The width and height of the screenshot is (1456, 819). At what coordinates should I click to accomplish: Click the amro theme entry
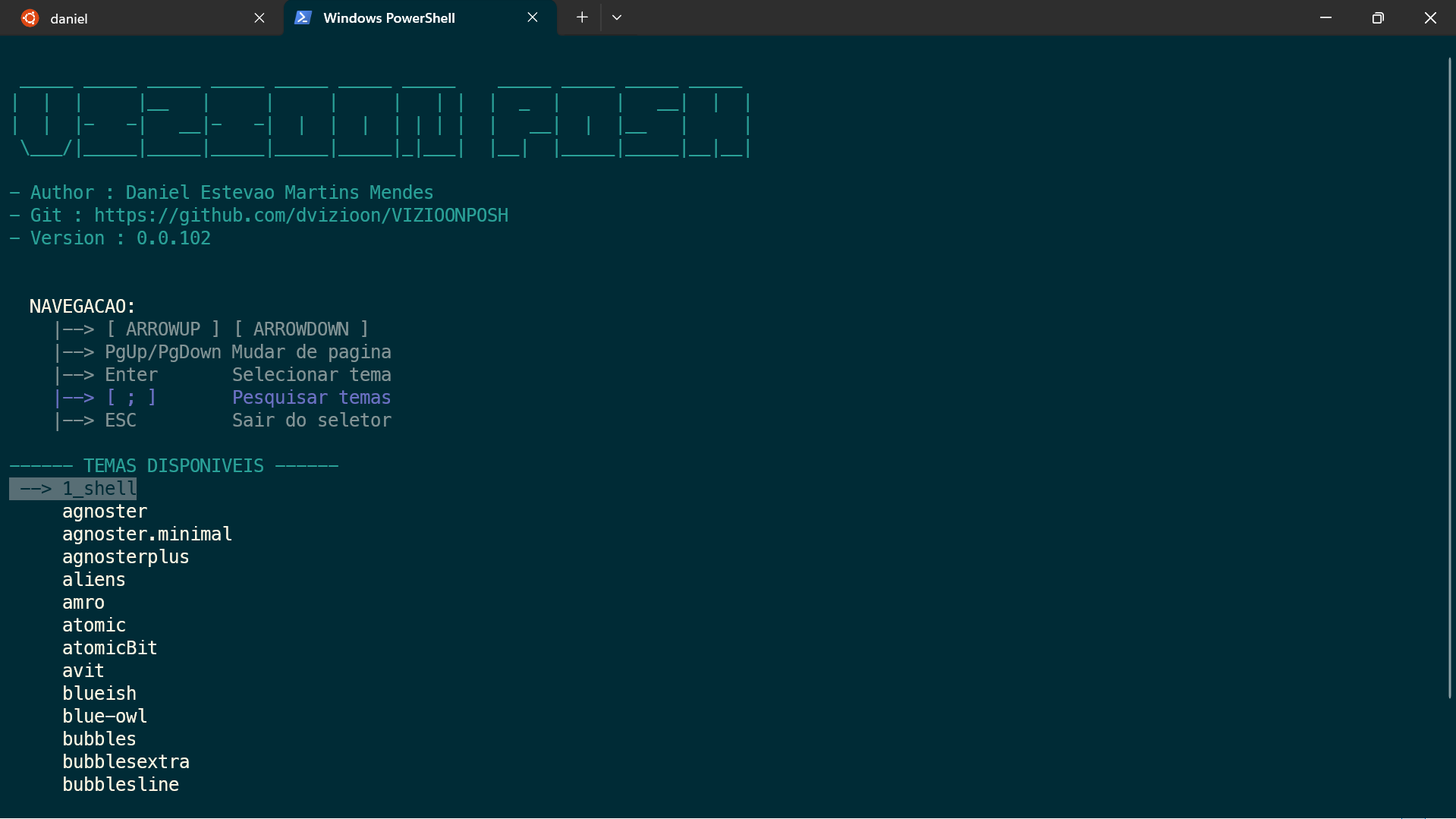pyautogui.click(x=83, y=603)
